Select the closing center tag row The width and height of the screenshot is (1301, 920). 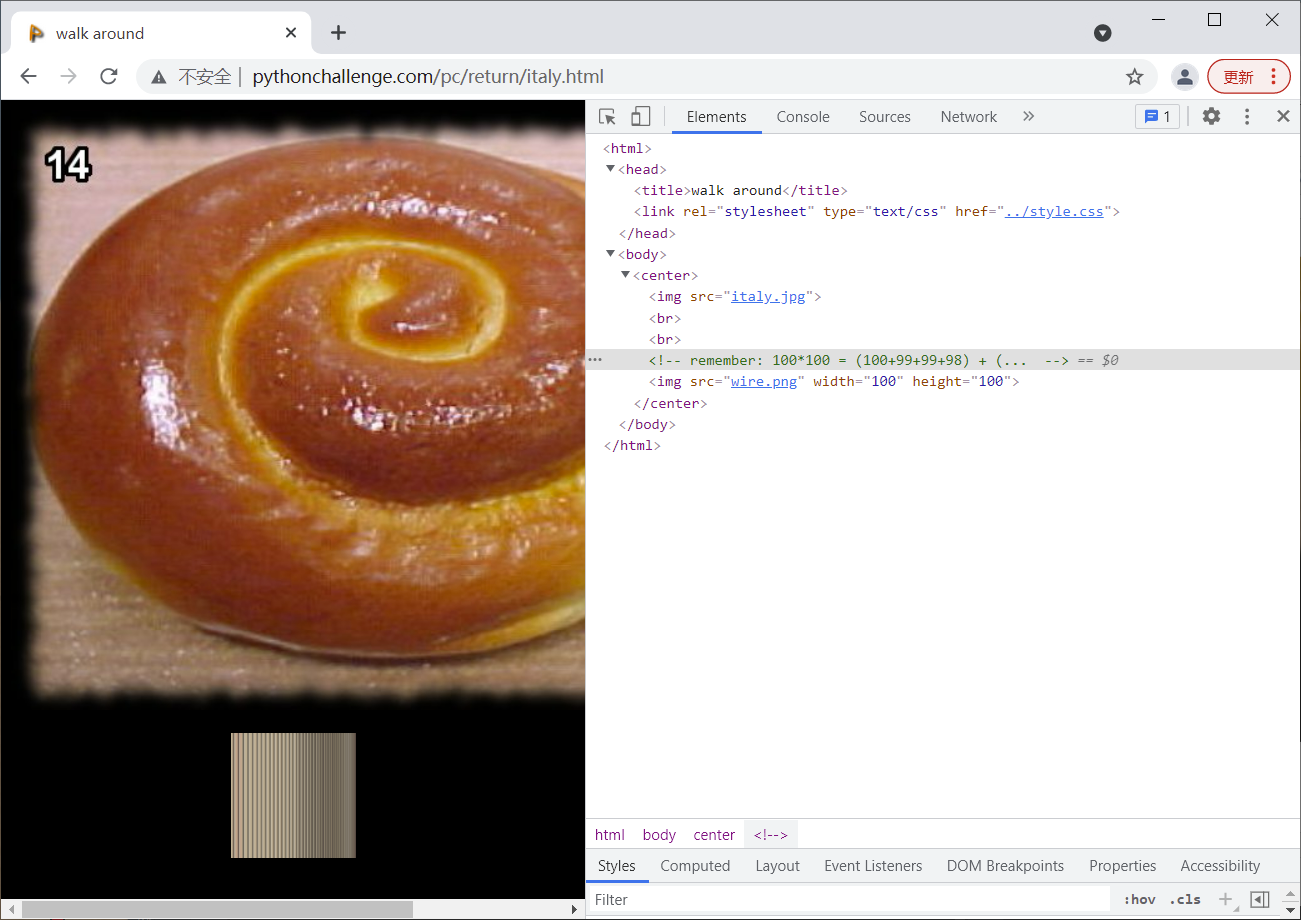pyautogui.click(x=670, y=403)
